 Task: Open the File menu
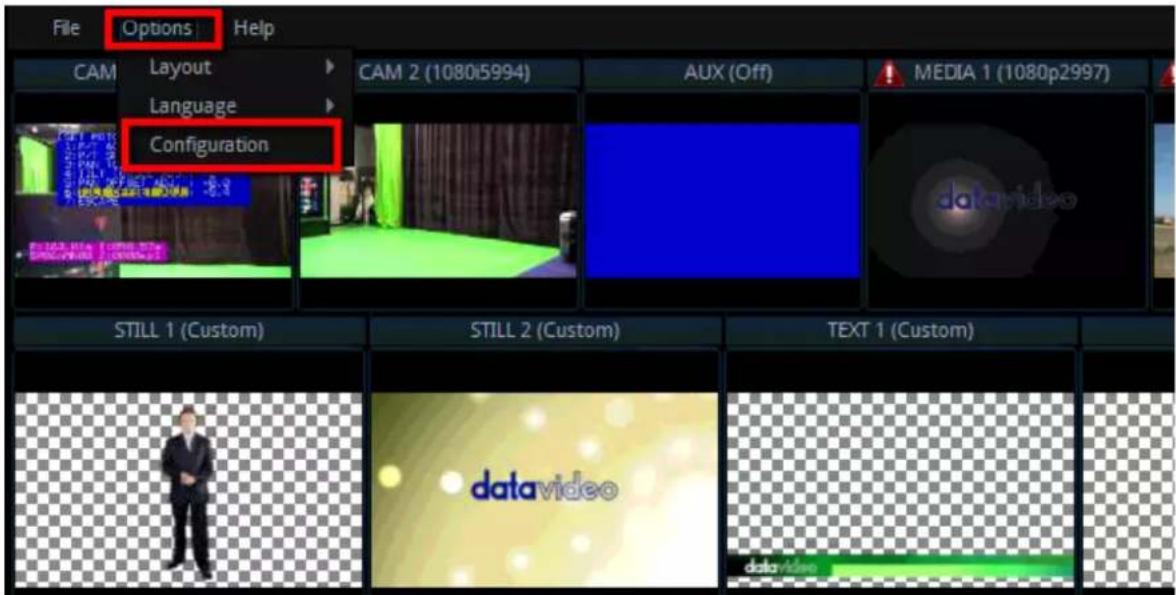66,29
